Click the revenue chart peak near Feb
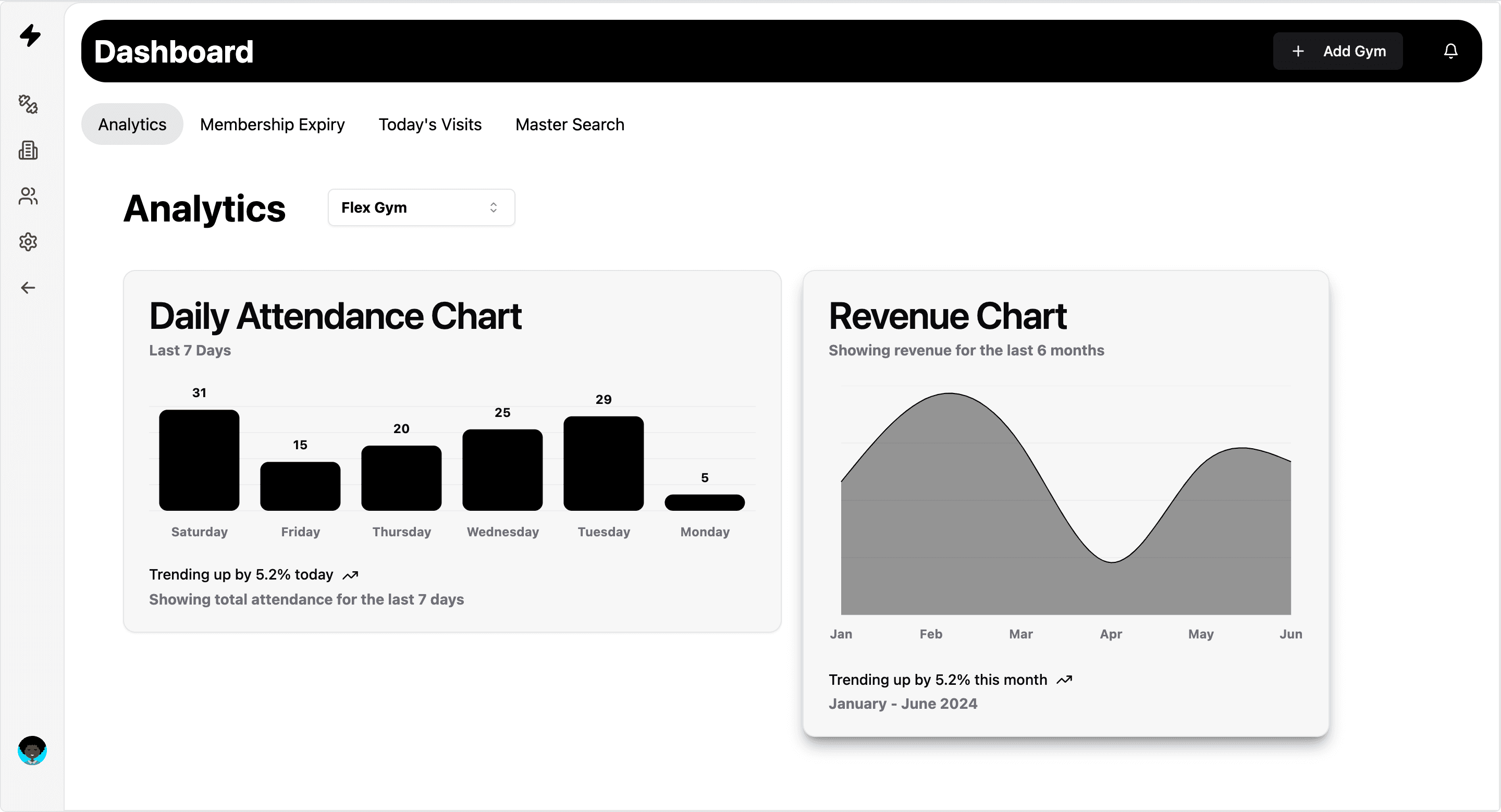Image resolution: width=1501 pixels, height=812 pixels. coord(950,394)
